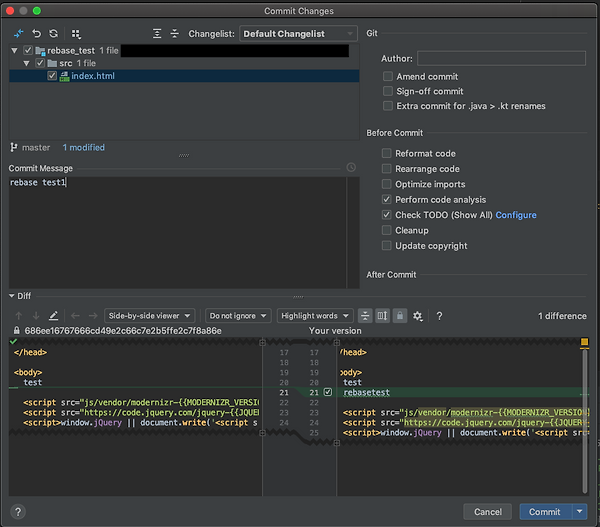The width and height of the screenshot is (600, 527).
Task: Enable Cleanup checkbox
Action: 386,230
